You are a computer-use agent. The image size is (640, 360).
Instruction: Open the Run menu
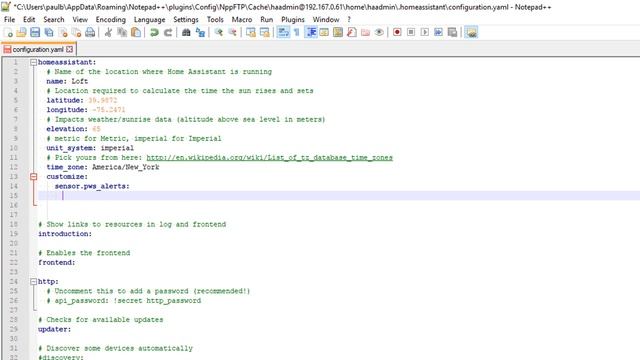pyautogui.click(x=267, y=19)
